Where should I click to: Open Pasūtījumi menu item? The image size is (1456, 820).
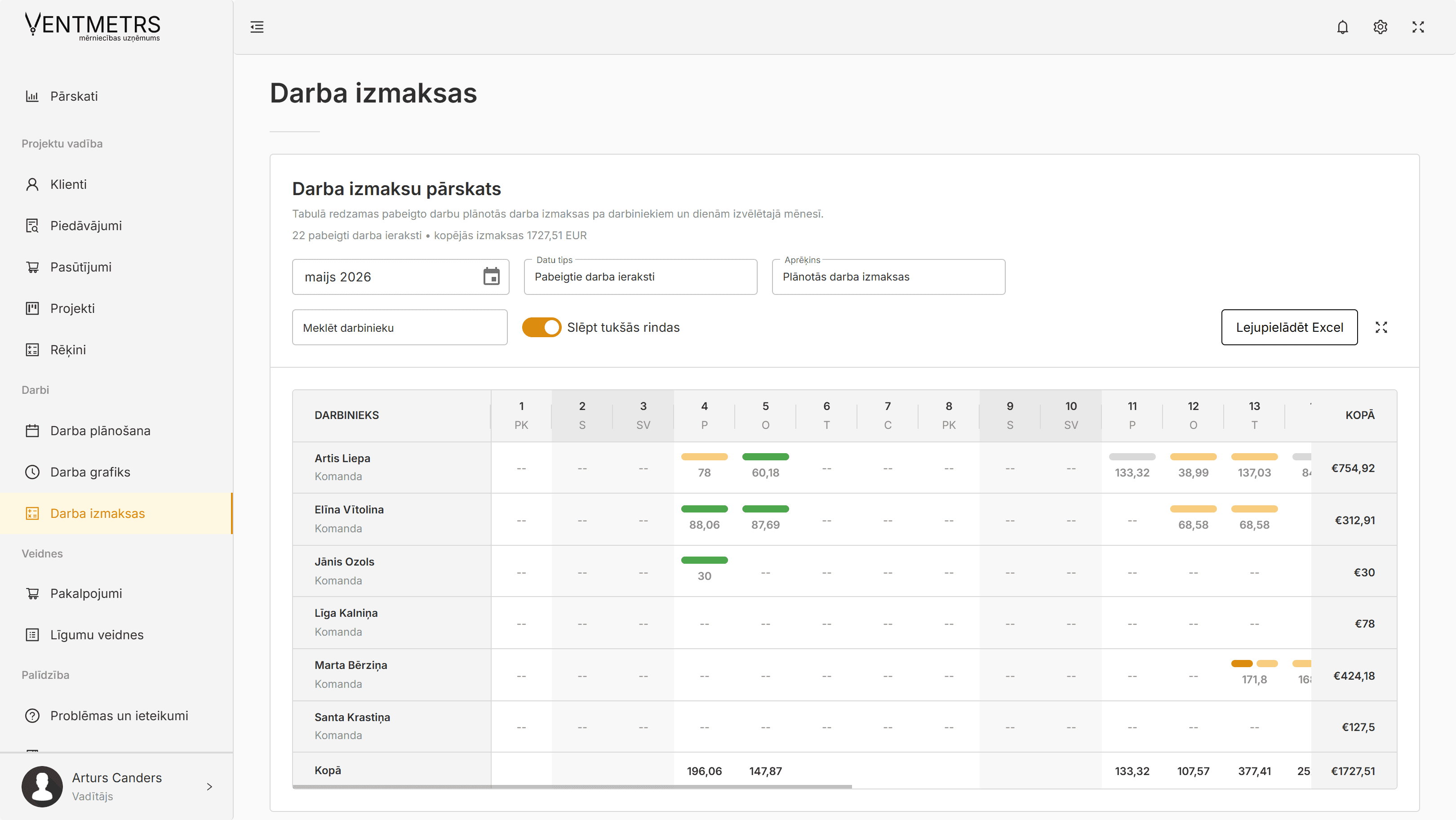coord(116,267)
